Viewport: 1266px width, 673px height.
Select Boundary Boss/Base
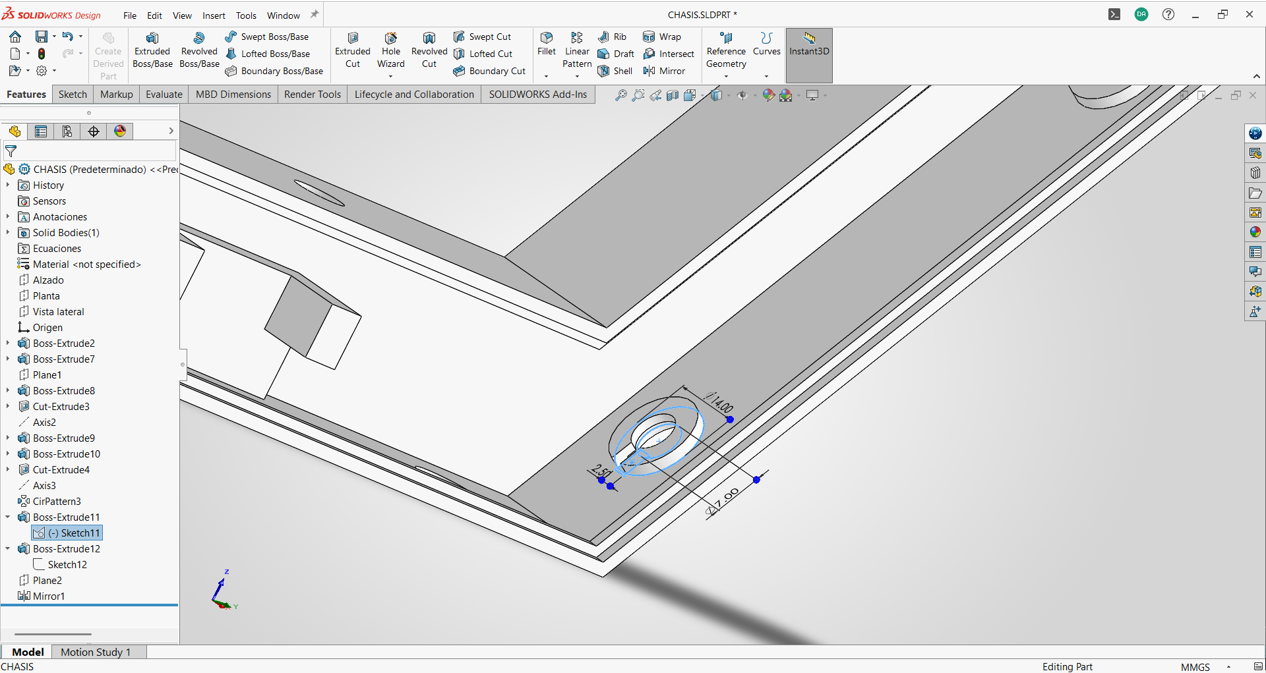click(273, 71)
